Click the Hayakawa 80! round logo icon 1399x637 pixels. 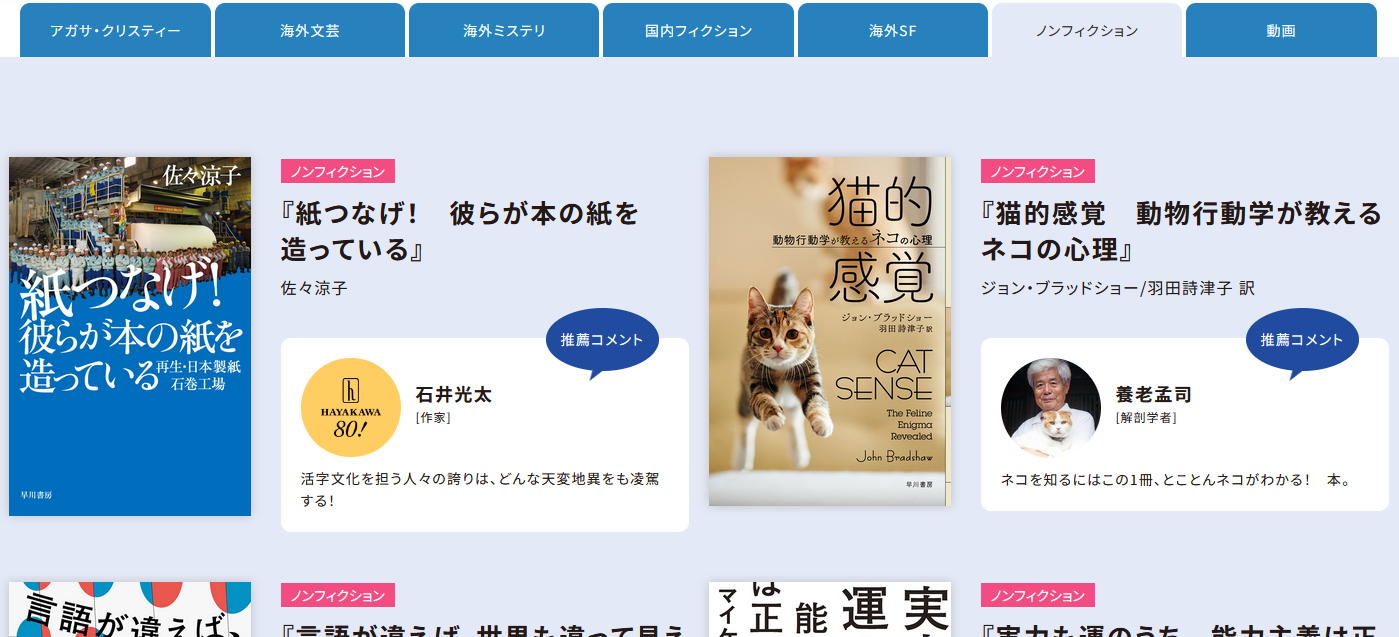pos(351,408)
